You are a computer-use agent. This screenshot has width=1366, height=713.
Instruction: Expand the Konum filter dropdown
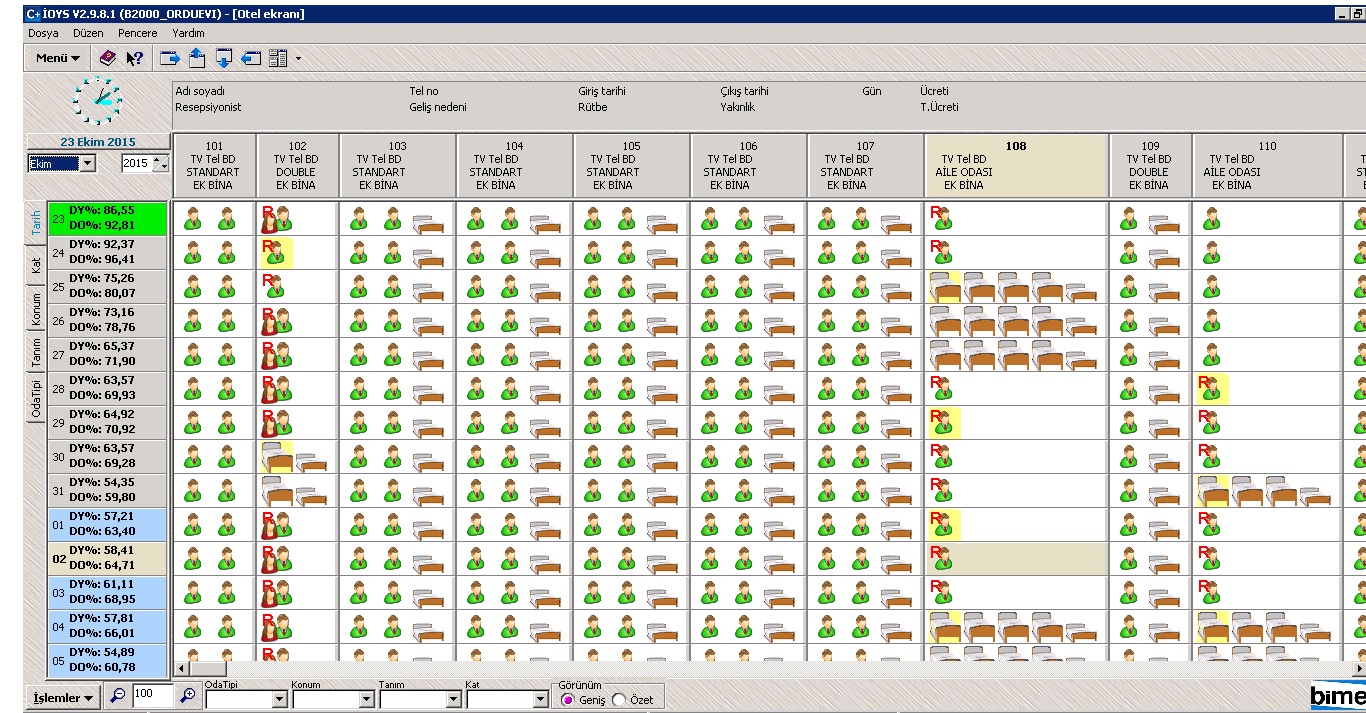366,700
